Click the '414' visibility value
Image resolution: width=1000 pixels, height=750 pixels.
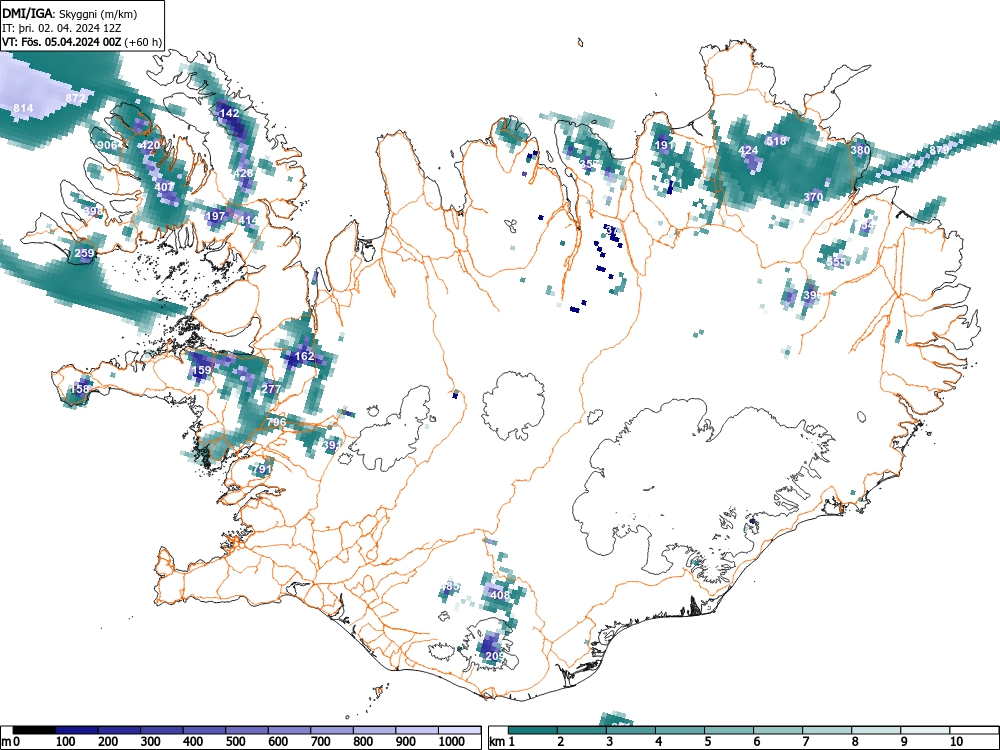point(247,221)
